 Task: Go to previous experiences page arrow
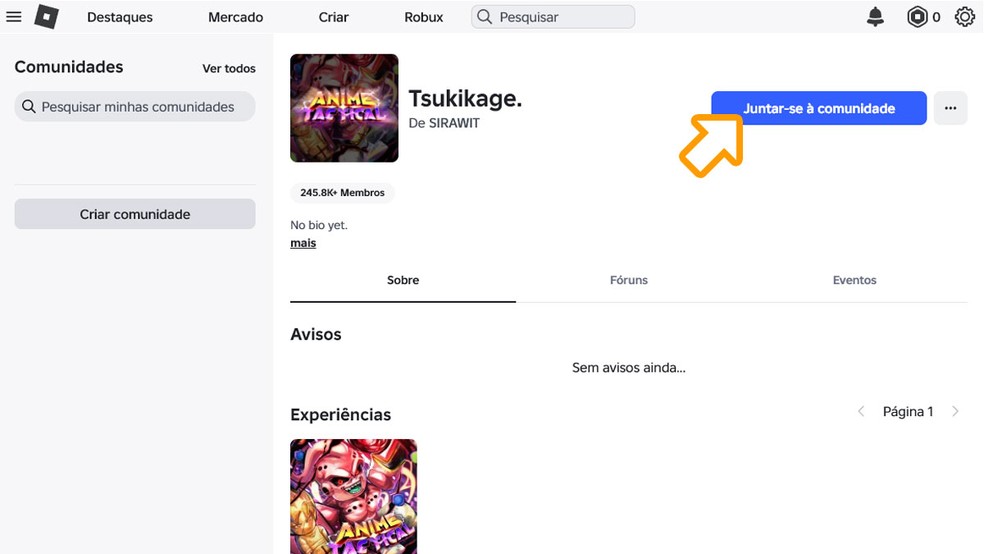pyautogui.click(x=861, y=412)
